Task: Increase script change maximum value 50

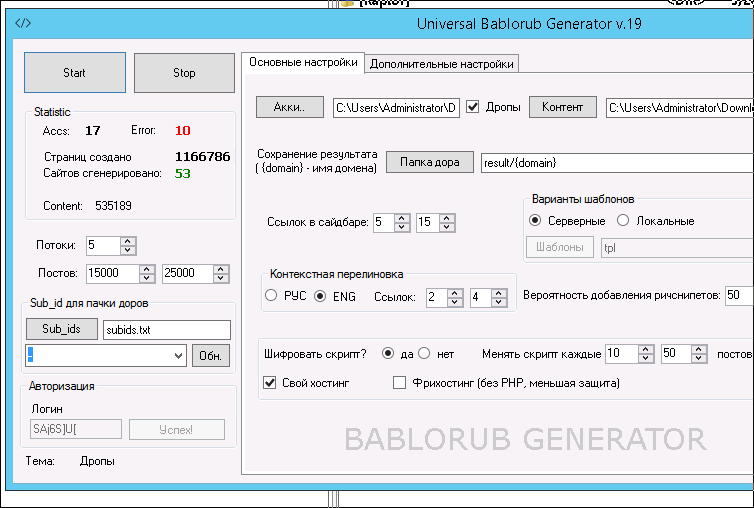Action: (x=700, y=349)
